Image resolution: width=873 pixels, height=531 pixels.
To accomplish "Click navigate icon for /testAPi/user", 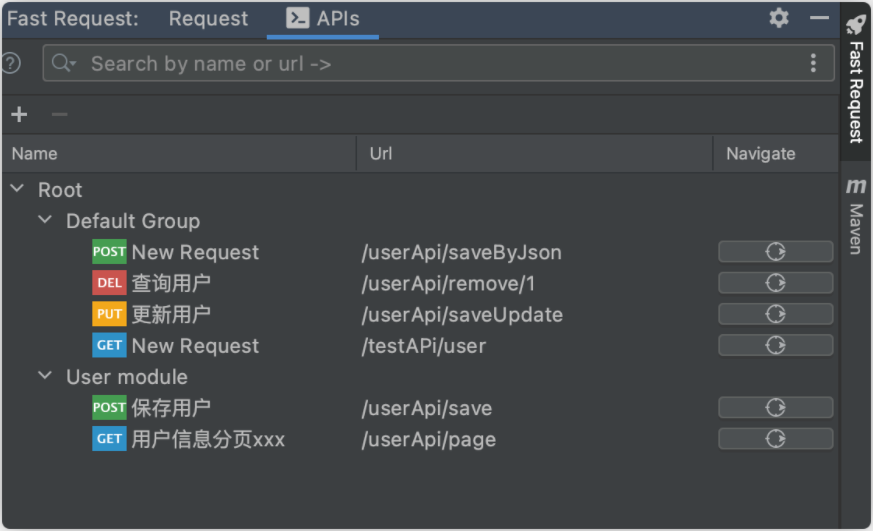I will pyautogui.click(x=775, y=345).
